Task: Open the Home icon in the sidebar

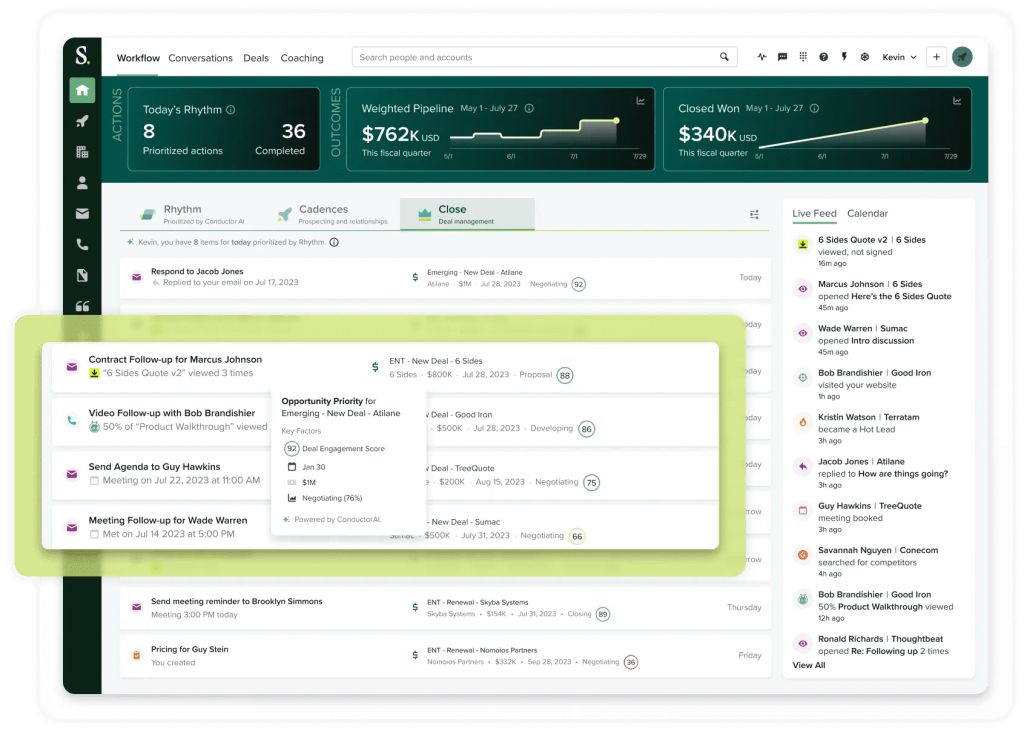Action: [x=82, y=90]
